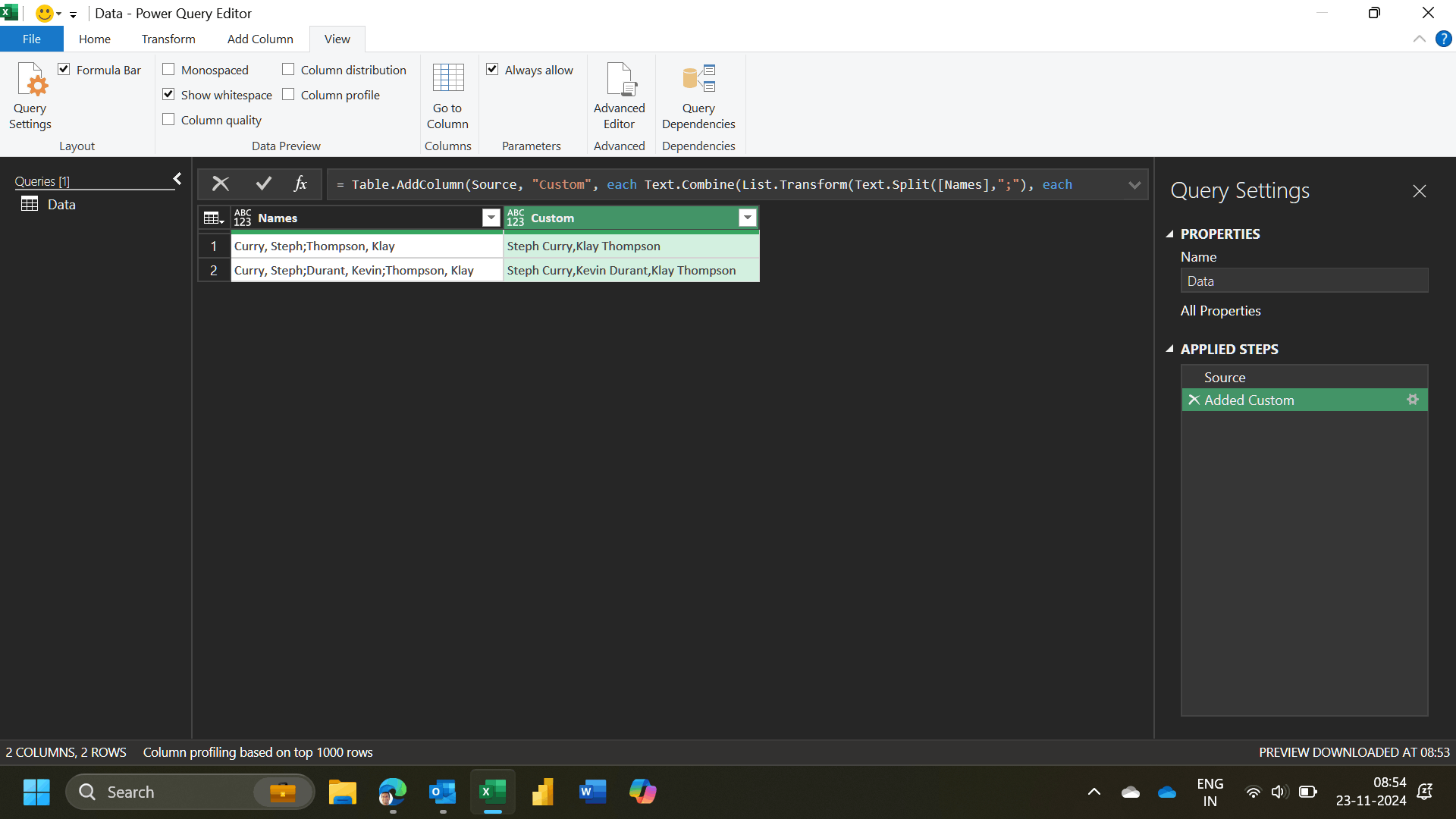This screenshot has height=819, width=1456.
Task: Open Power Query help icon
Action: pyautogui.click(x=1443, y=39)
